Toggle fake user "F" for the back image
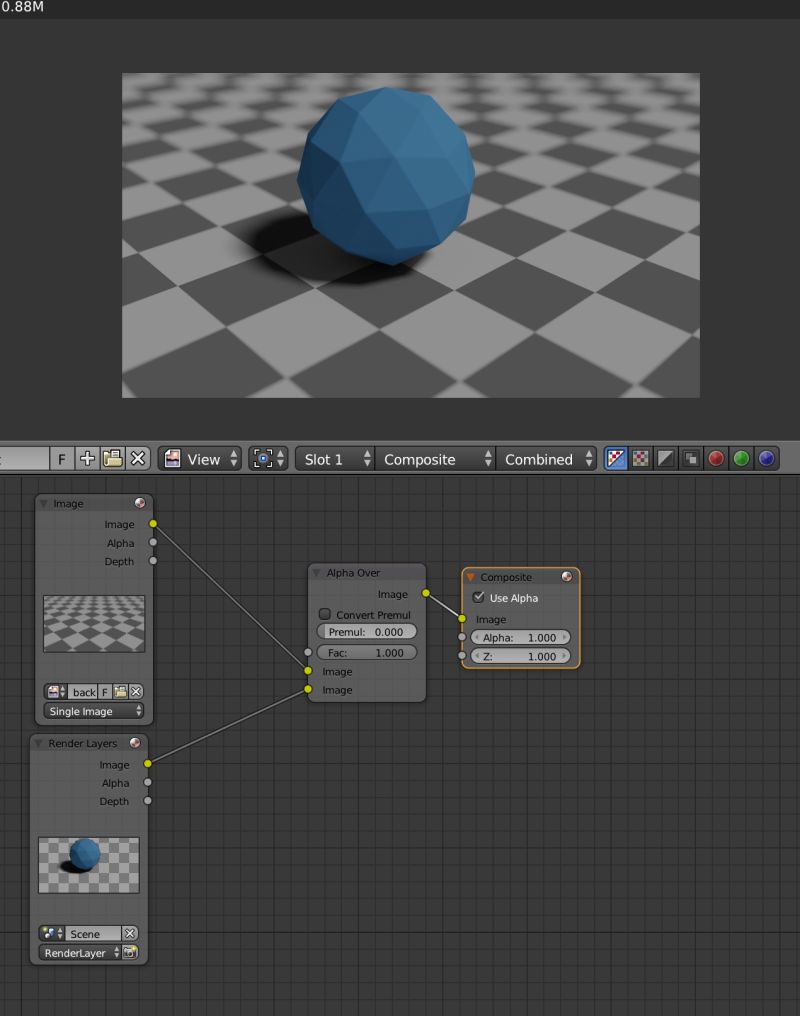This screenshot has width=800, height=1016. (x=104, y=691)
